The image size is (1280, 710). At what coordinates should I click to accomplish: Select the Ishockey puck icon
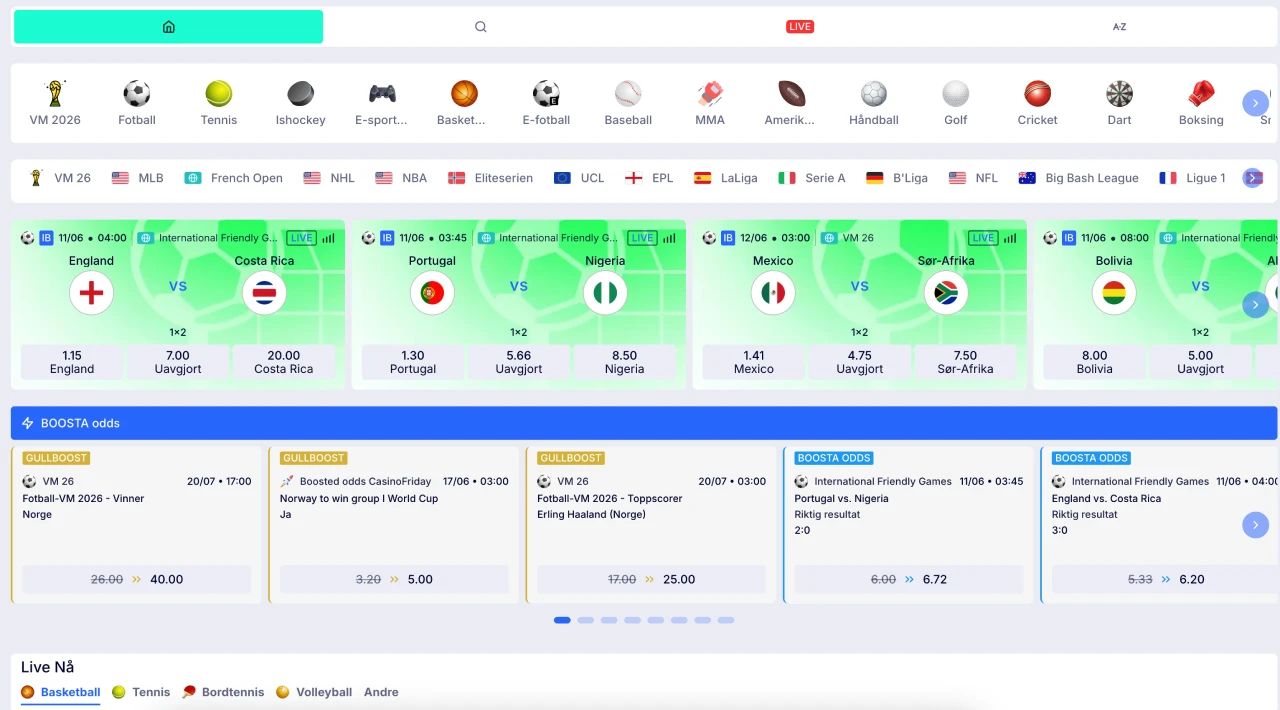[x=301, y=94]
